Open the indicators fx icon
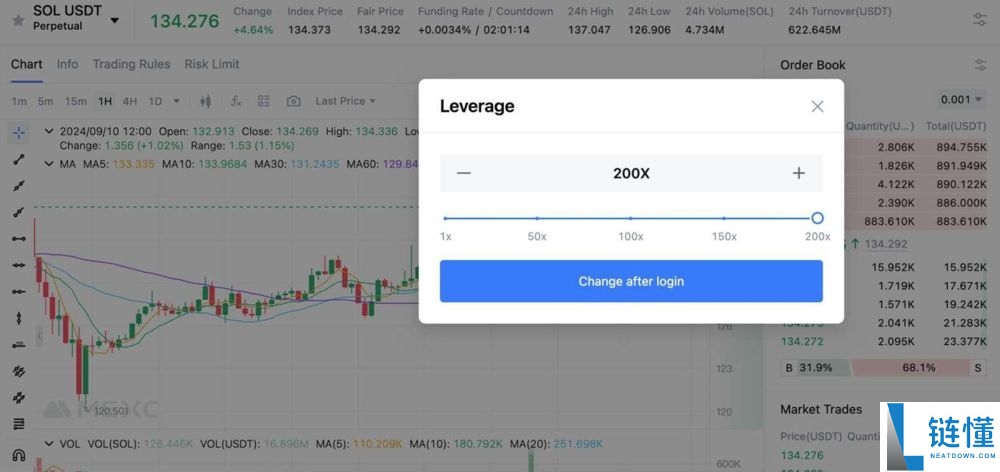This screenshot has width=1000, height=472. pos(236,101)
